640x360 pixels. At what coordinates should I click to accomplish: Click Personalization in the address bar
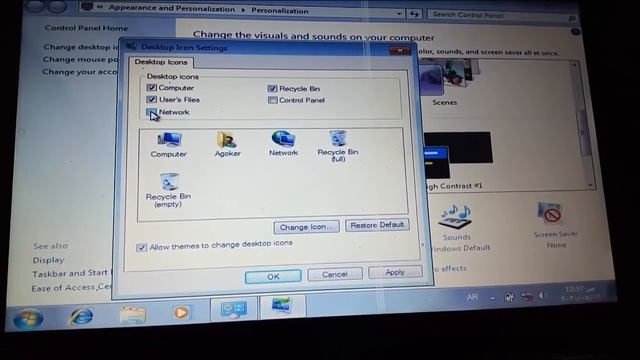pos(280,11)
